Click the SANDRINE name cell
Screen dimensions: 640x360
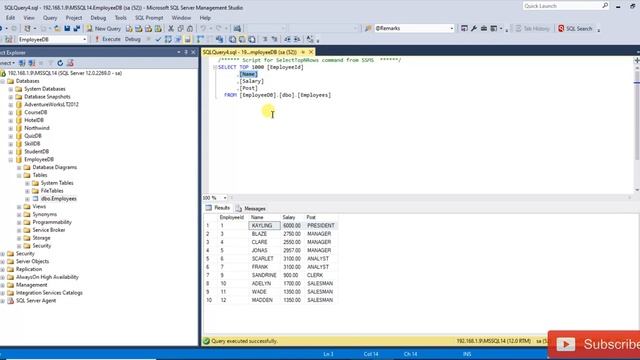coord(264,275)
